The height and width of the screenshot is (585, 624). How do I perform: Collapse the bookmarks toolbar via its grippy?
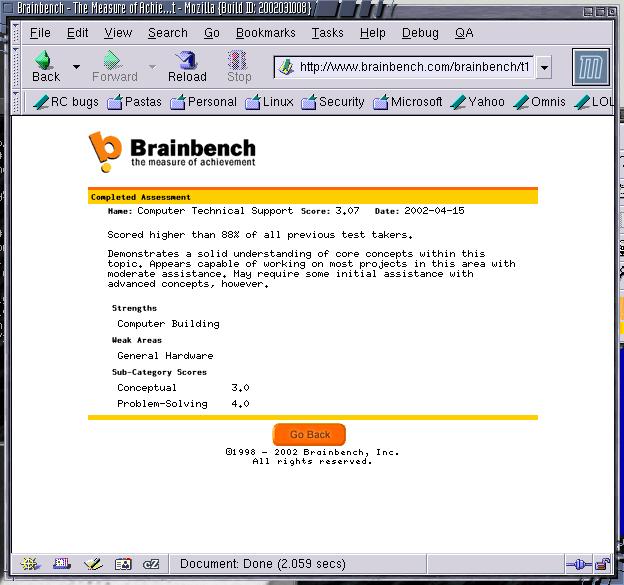click(x=16, y=102)
